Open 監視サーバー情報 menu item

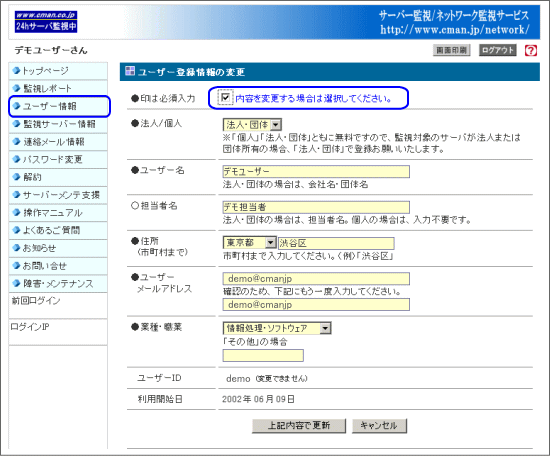[x=58, y=124]
